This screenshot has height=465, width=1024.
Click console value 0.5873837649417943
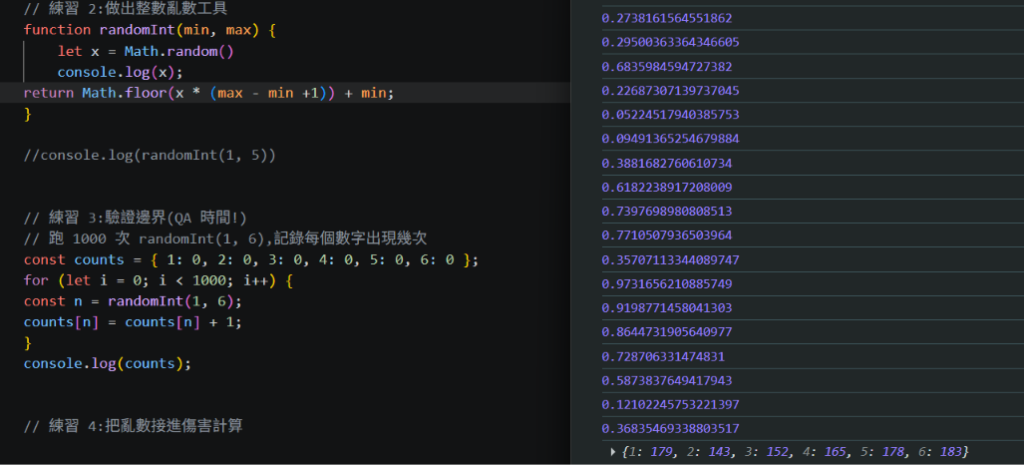click(667, 380)
